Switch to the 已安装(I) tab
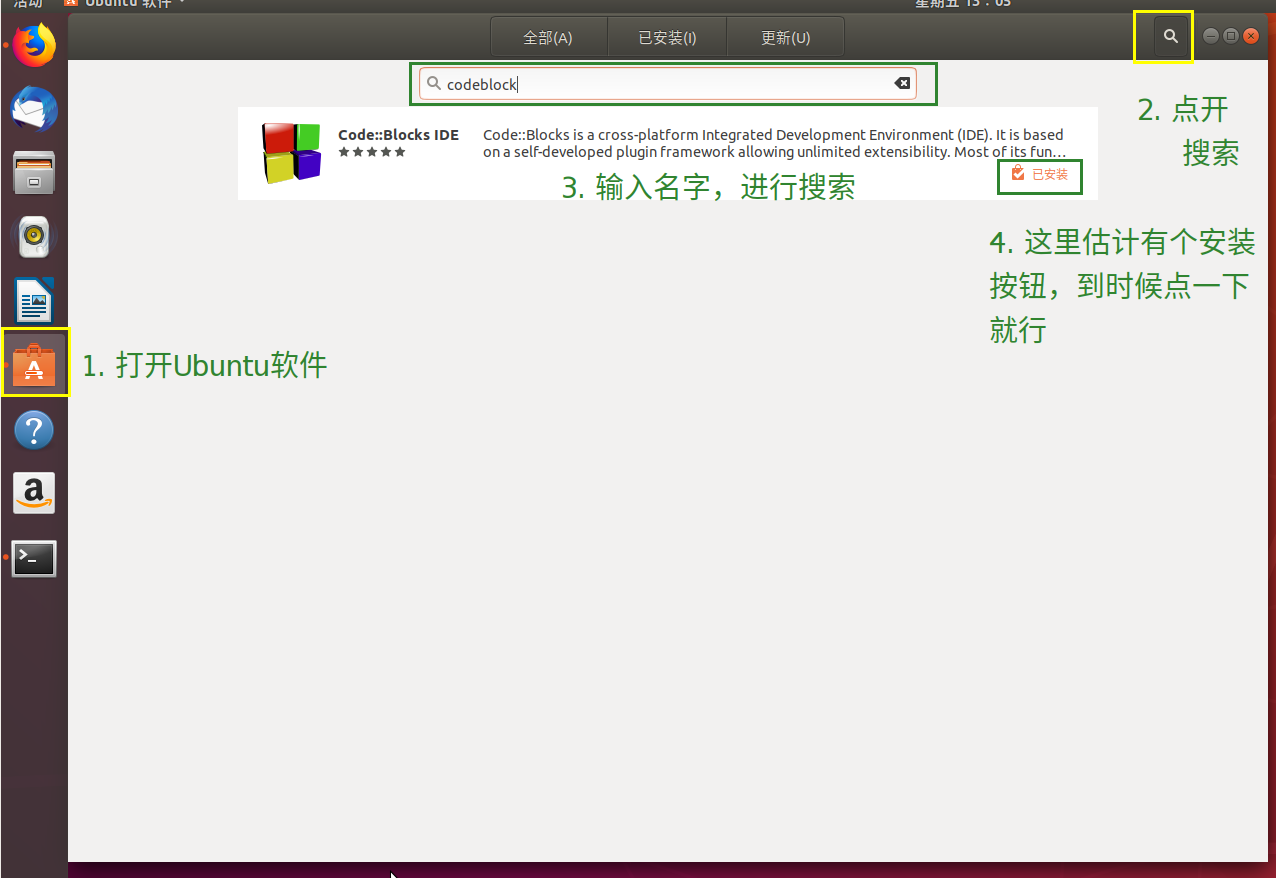Viewport: 1276px width, 878px height. pyautogui.click(x=667, y=38)
